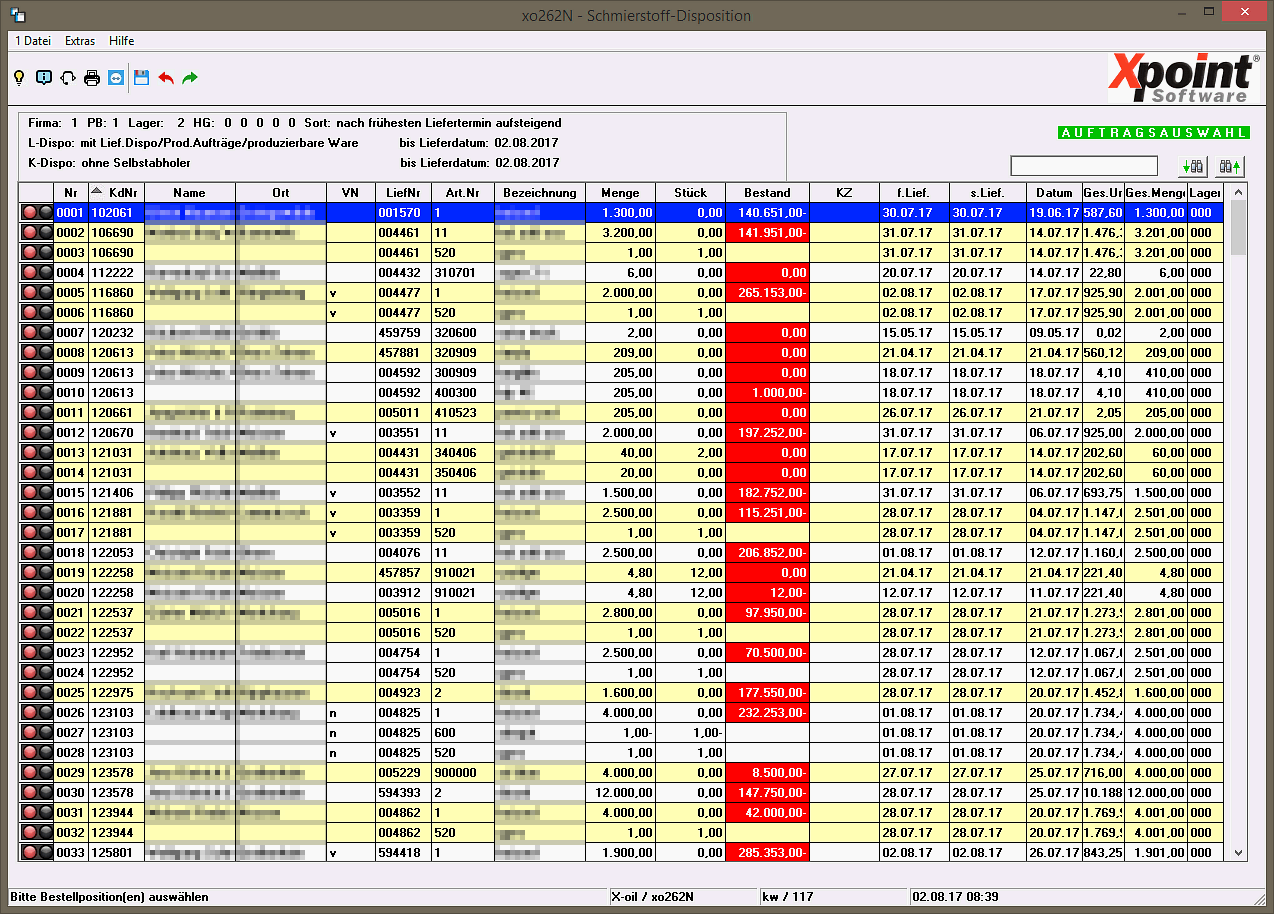Image resolution: width=1274 pixels, height=914 pixels.
Task: Click red Bestand cell 8.500,00-
Action: tap(767, 772)
